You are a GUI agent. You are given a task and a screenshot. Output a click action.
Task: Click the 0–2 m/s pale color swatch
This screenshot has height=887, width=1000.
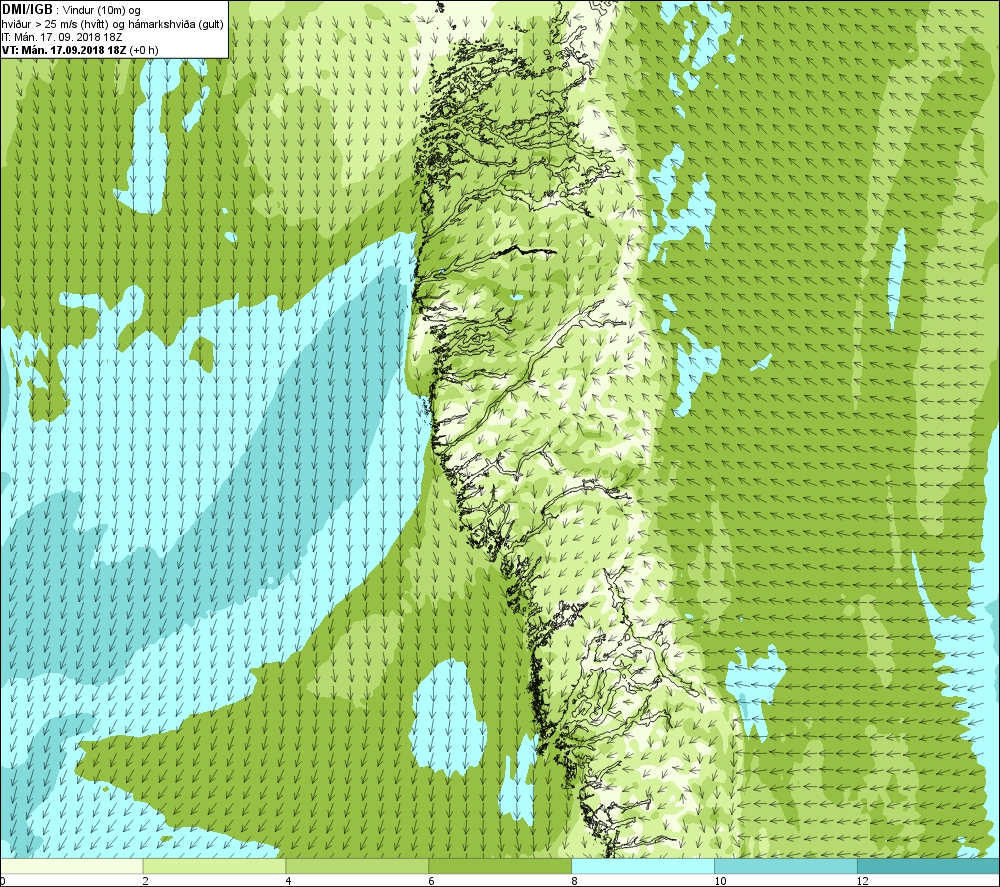click(x=71, y=866)
